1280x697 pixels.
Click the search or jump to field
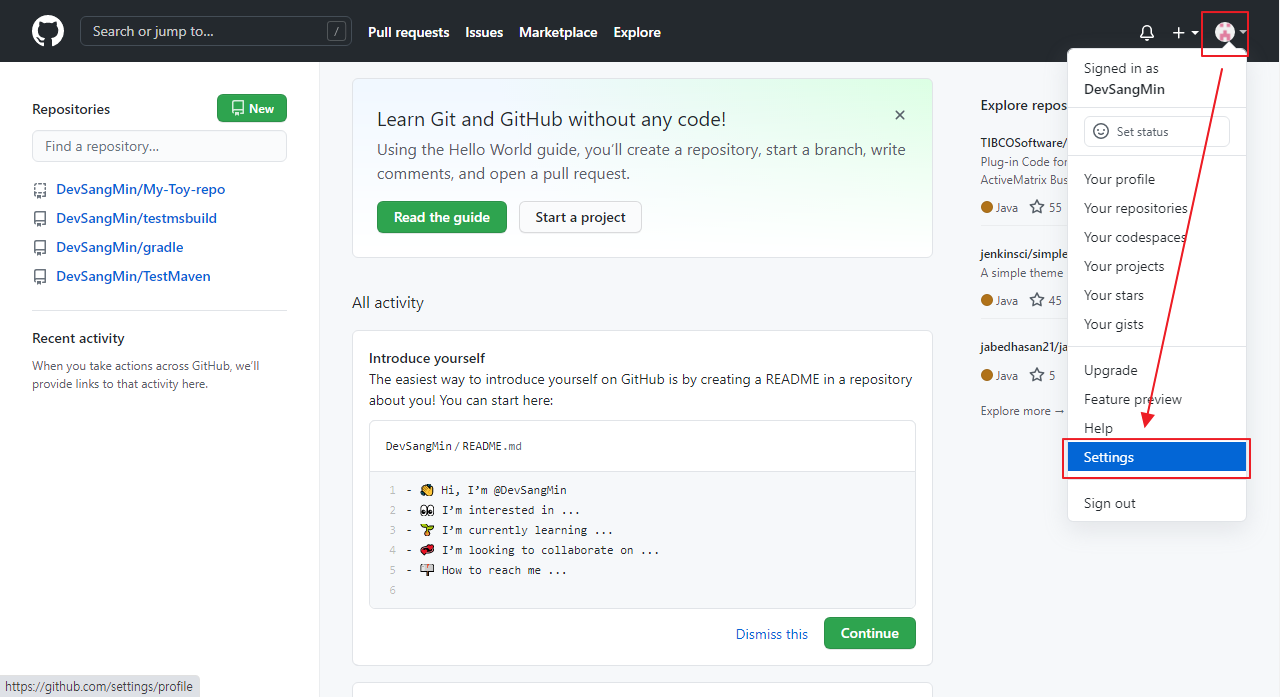[214, 31]
